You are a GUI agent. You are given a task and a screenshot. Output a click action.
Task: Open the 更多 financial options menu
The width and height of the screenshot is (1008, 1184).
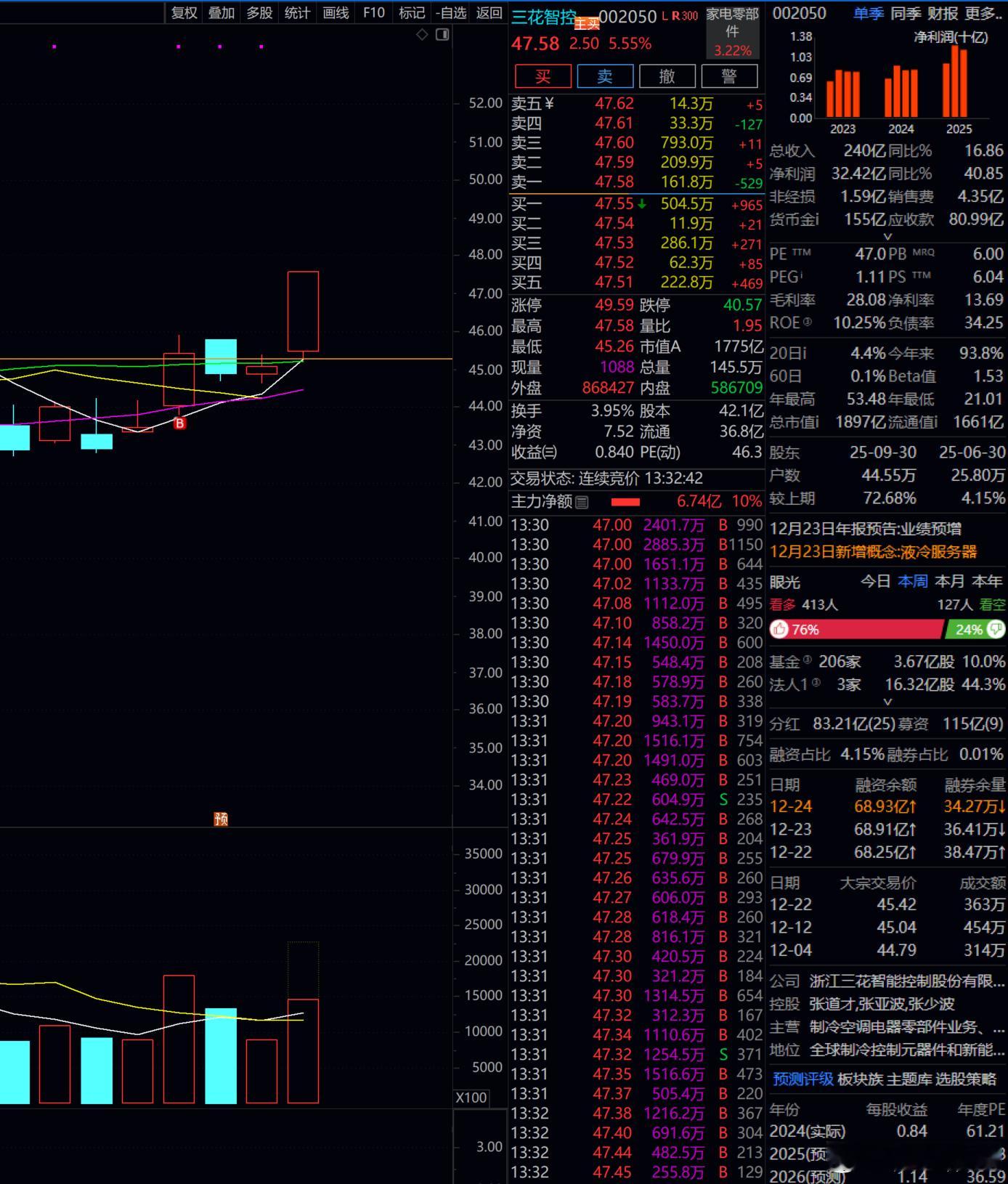(x=985, y=13)
